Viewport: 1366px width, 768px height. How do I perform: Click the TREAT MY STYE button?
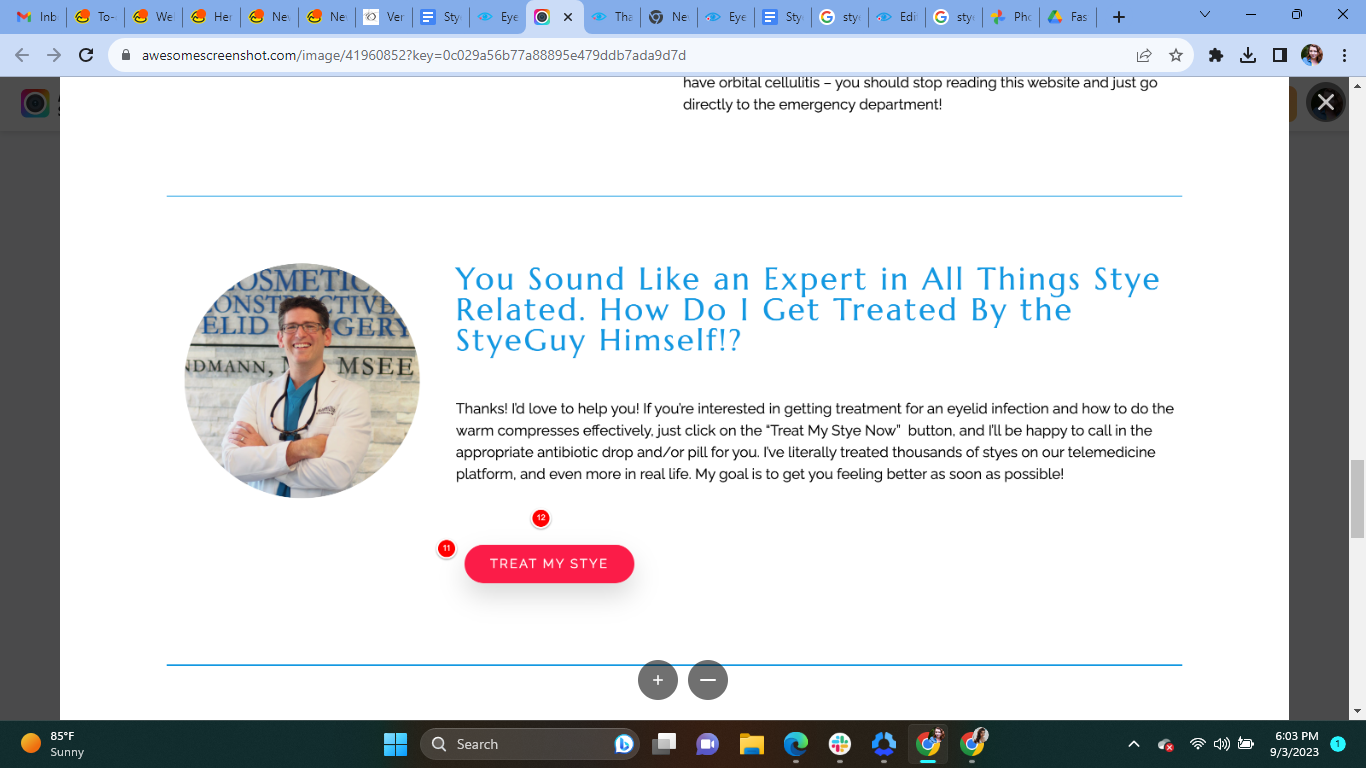(x=549, y=564)
